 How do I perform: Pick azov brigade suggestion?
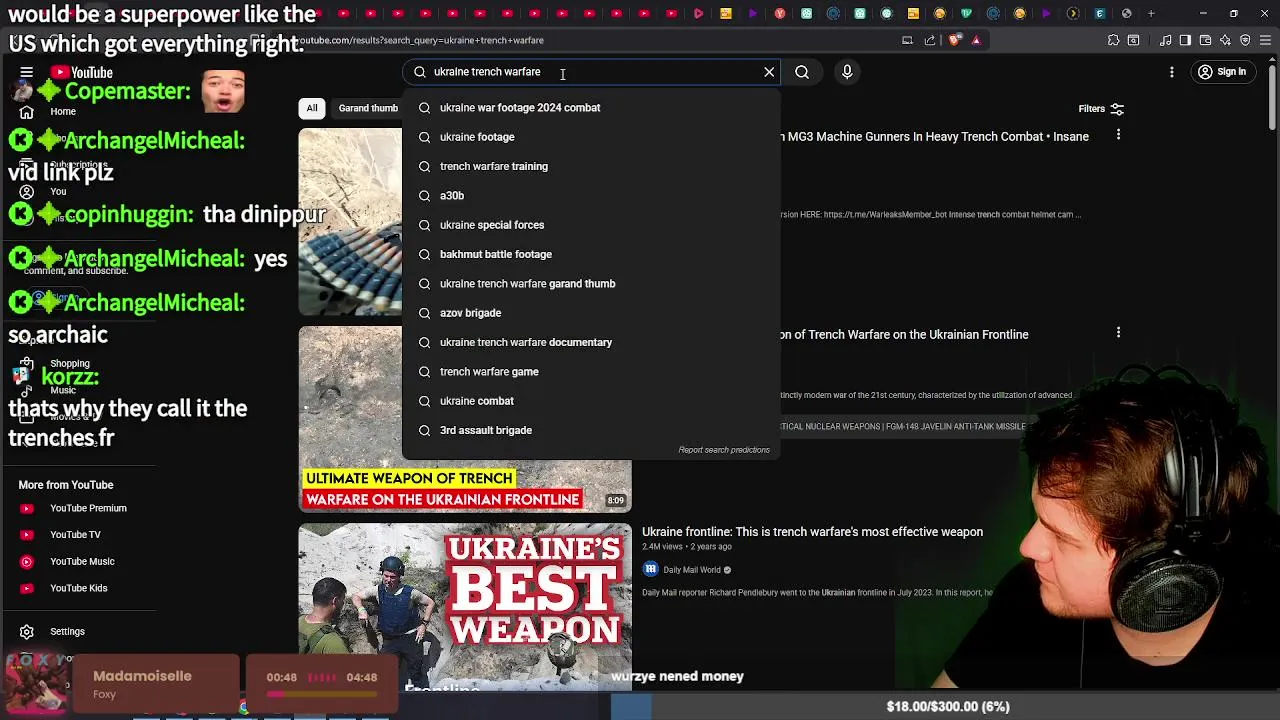pyautogui.click(x=591, y=313)
